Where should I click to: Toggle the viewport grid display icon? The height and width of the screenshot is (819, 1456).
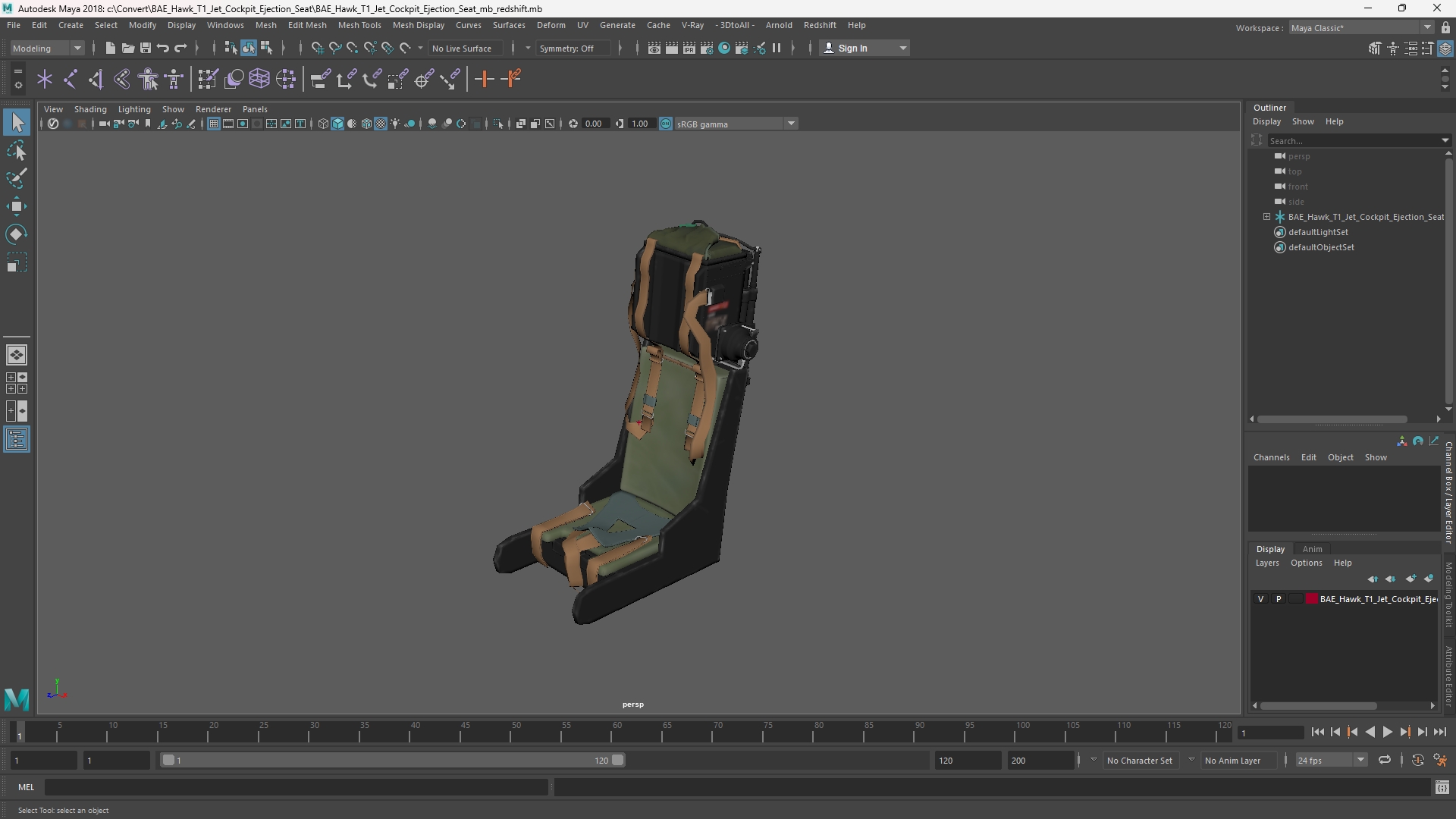[x=214, y=124]
